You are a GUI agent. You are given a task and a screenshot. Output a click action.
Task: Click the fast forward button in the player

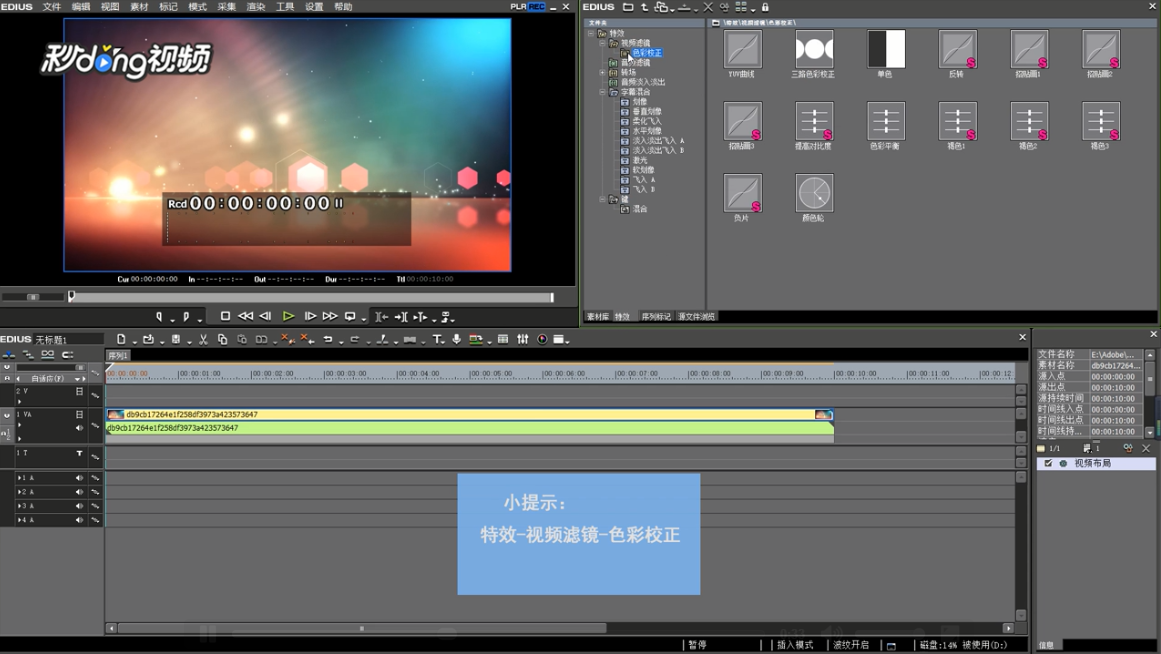330,316
